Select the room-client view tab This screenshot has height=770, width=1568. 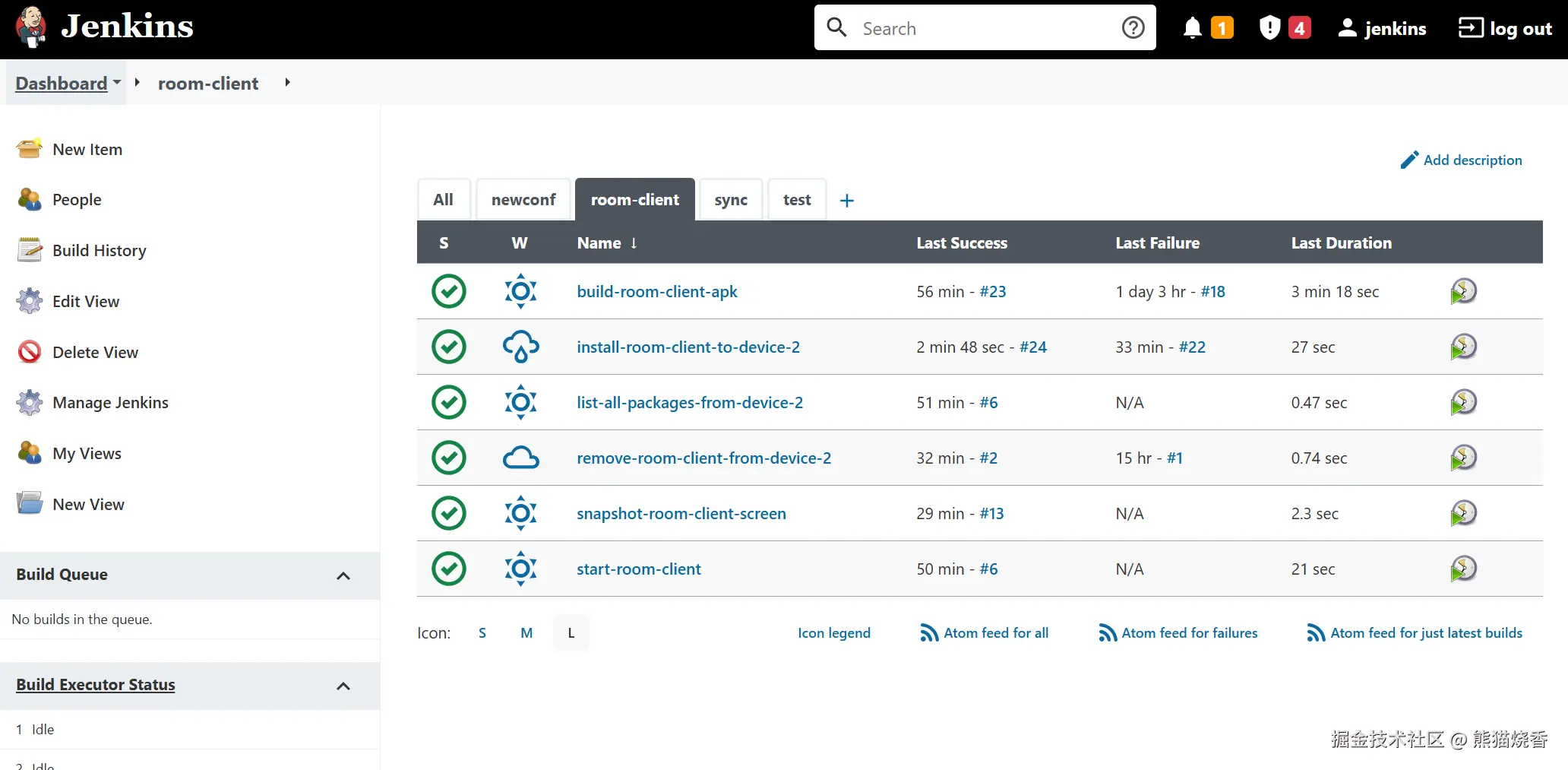(635, 199)
